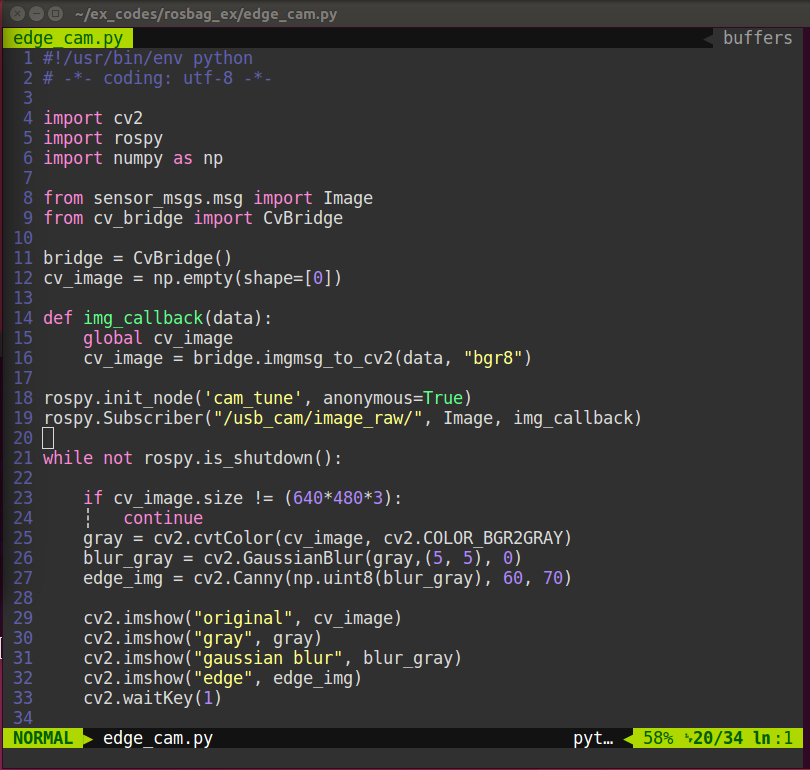Click 'CvBridge()' call on line 11

pyautogui.click(x=183, y=258)
